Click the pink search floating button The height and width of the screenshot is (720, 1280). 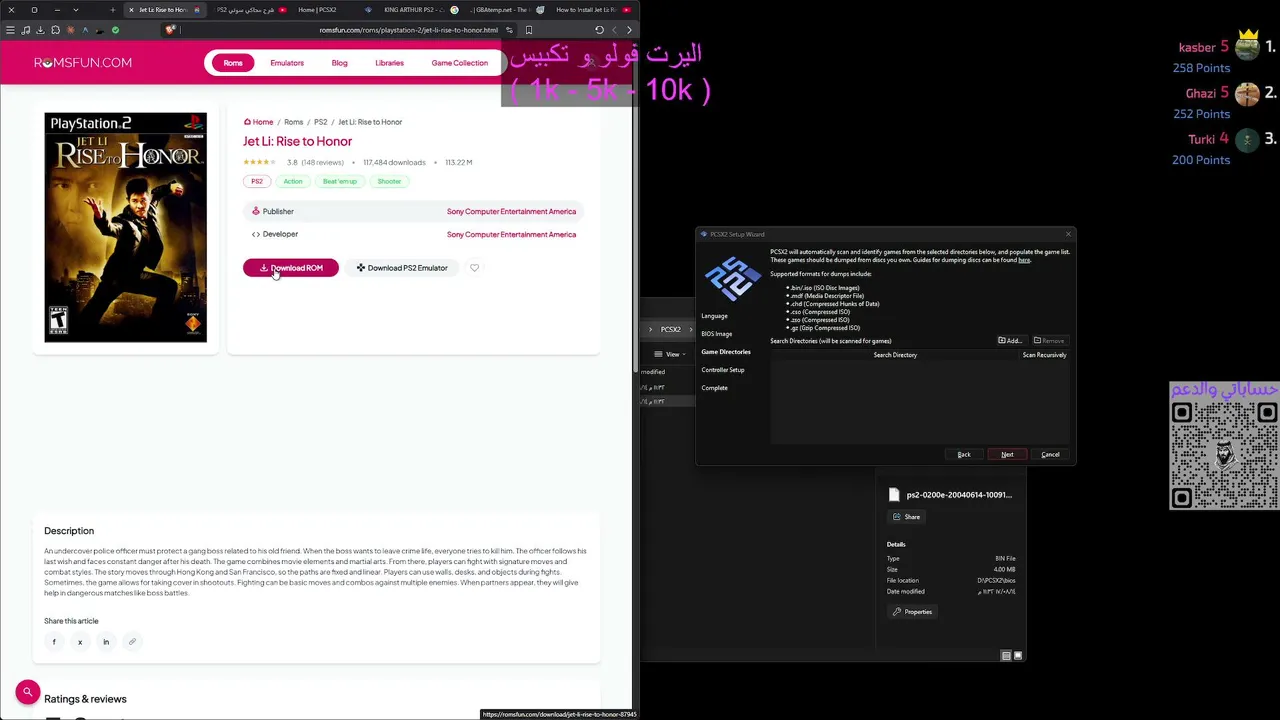[x=28, y=692]
